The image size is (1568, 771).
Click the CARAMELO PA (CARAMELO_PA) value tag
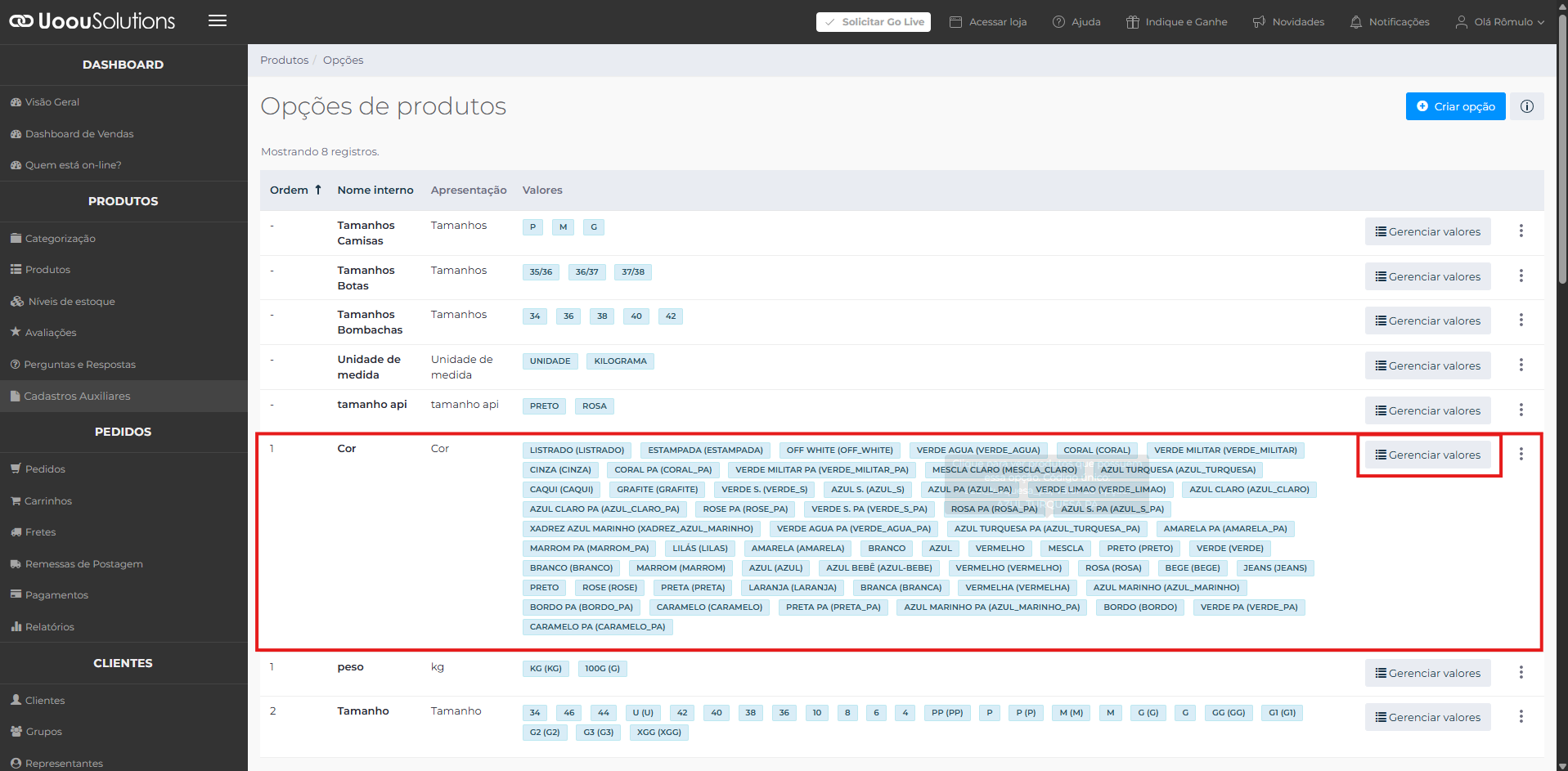tap(597, 627)
